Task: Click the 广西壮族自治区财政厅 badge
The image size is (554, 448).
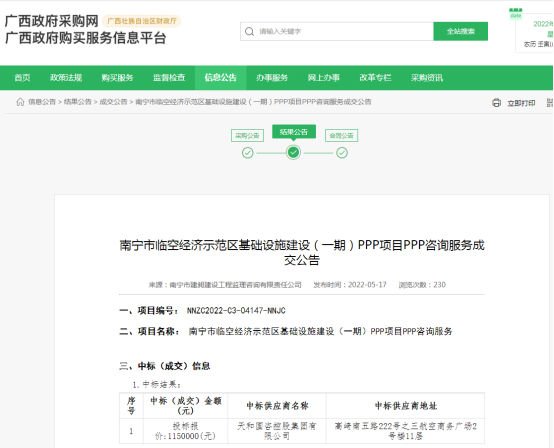Action: [142, 21]
